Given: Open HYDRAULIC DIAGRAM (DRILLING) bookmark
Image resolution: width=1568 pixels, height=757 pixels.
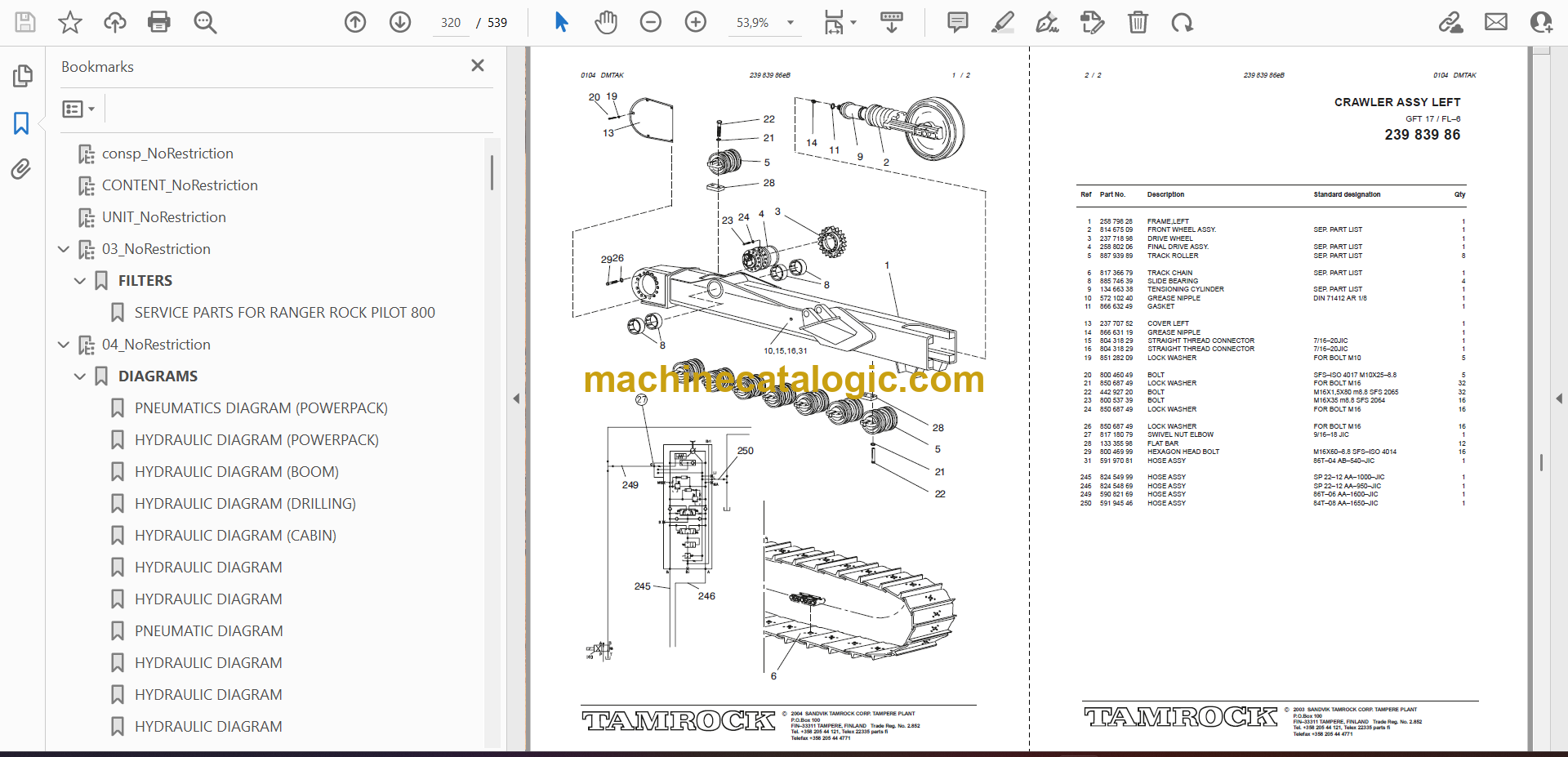Looking at the screenshot, I should (x=245, y=504).
